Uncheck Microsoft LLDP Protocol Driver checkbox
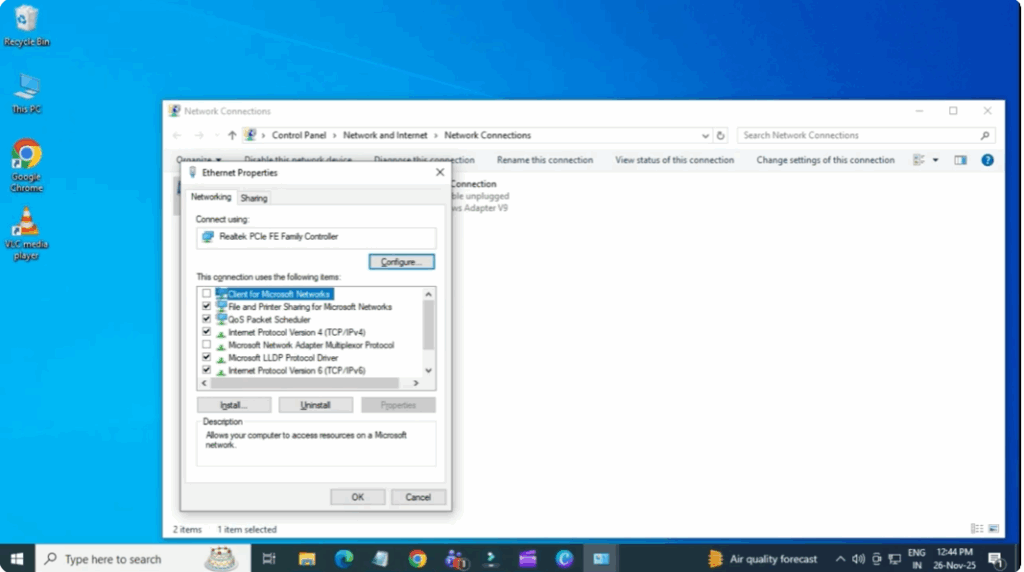 [x=206, y=357]
